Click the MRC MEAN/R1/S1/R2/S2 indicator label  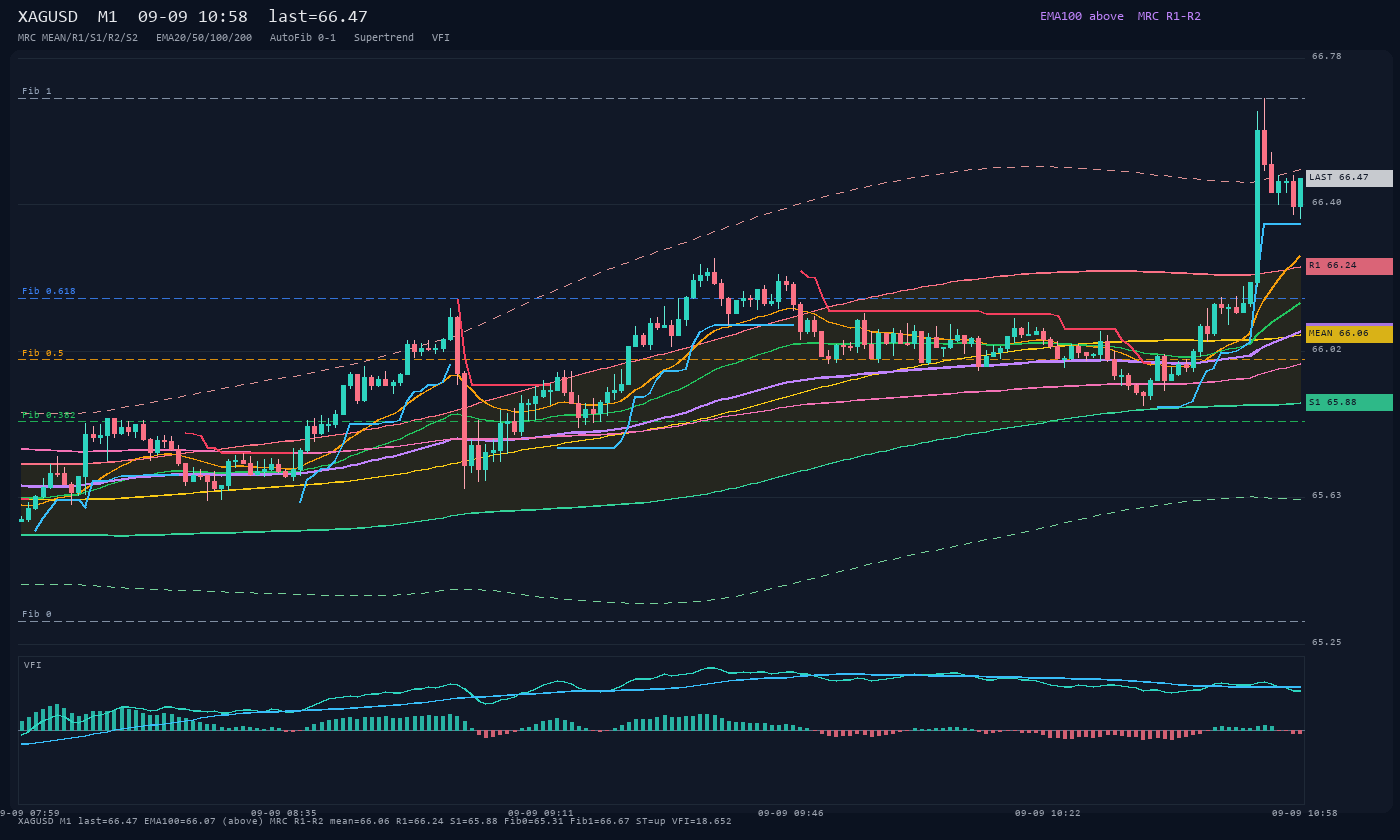[78, 38]
